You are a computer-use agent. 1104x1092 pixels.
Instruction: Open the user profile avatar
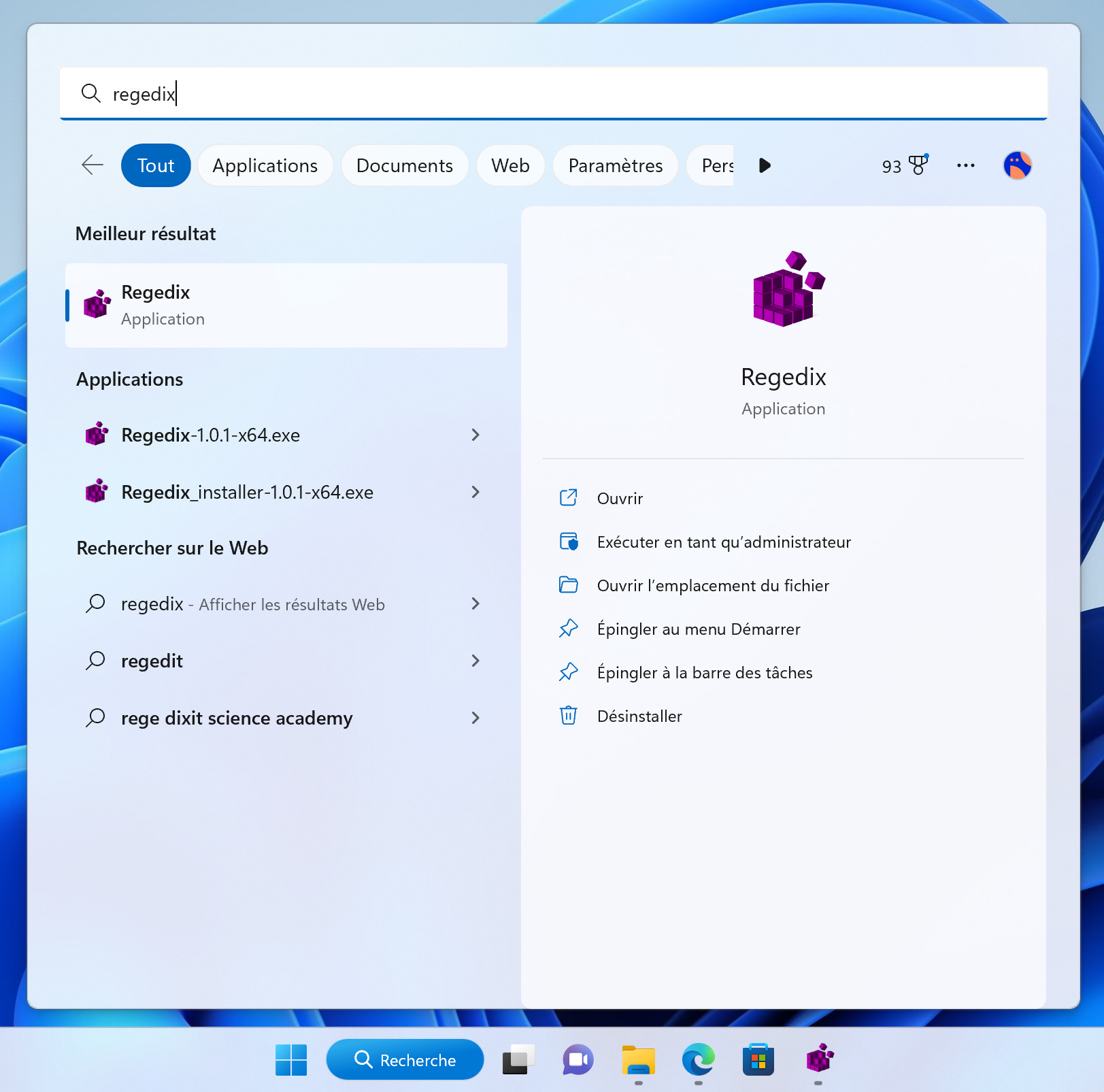[x=1018, y=165]
